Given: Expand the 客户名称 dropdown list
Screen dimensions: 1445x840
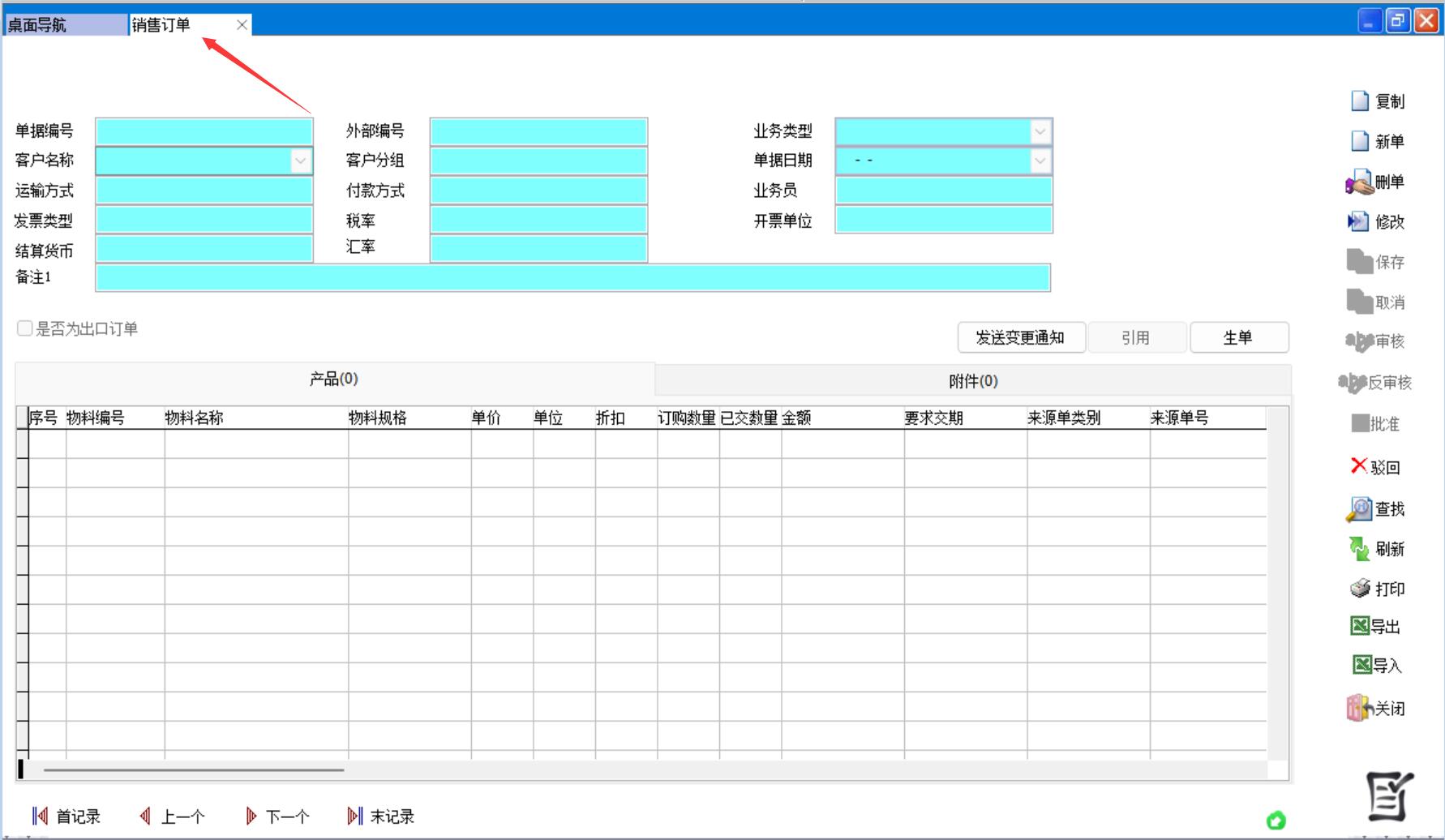Looking at the screenshot, I should (x=300, y=161).
